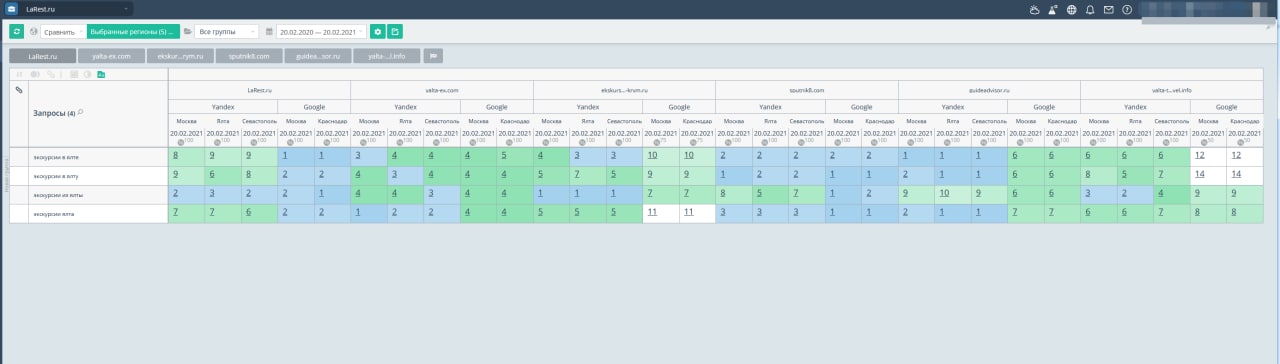The height and width of the screenshot is (364, 1280).
Task: Open the help question mark icon
Action: pos(1127,10)
